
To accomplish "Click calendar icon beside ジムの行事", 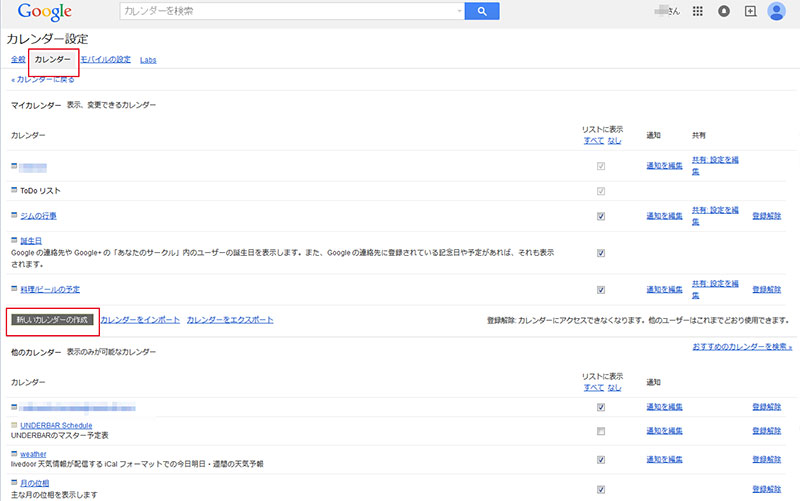I will point(14,215).
